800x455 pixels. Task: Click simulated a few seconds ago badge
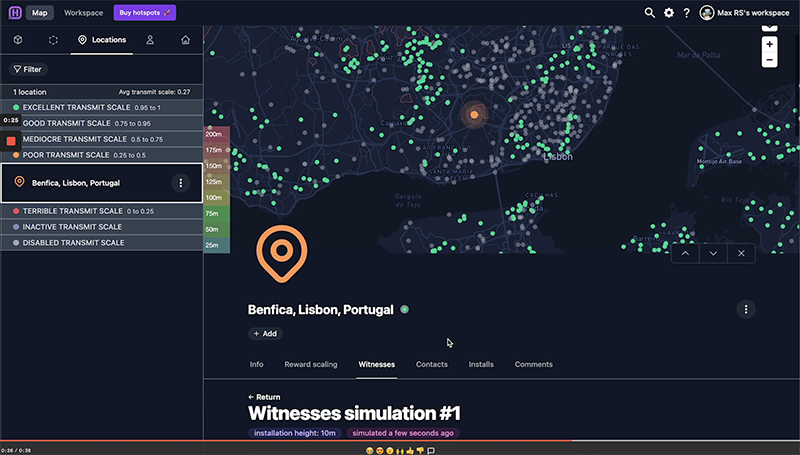tap(403, 433)
